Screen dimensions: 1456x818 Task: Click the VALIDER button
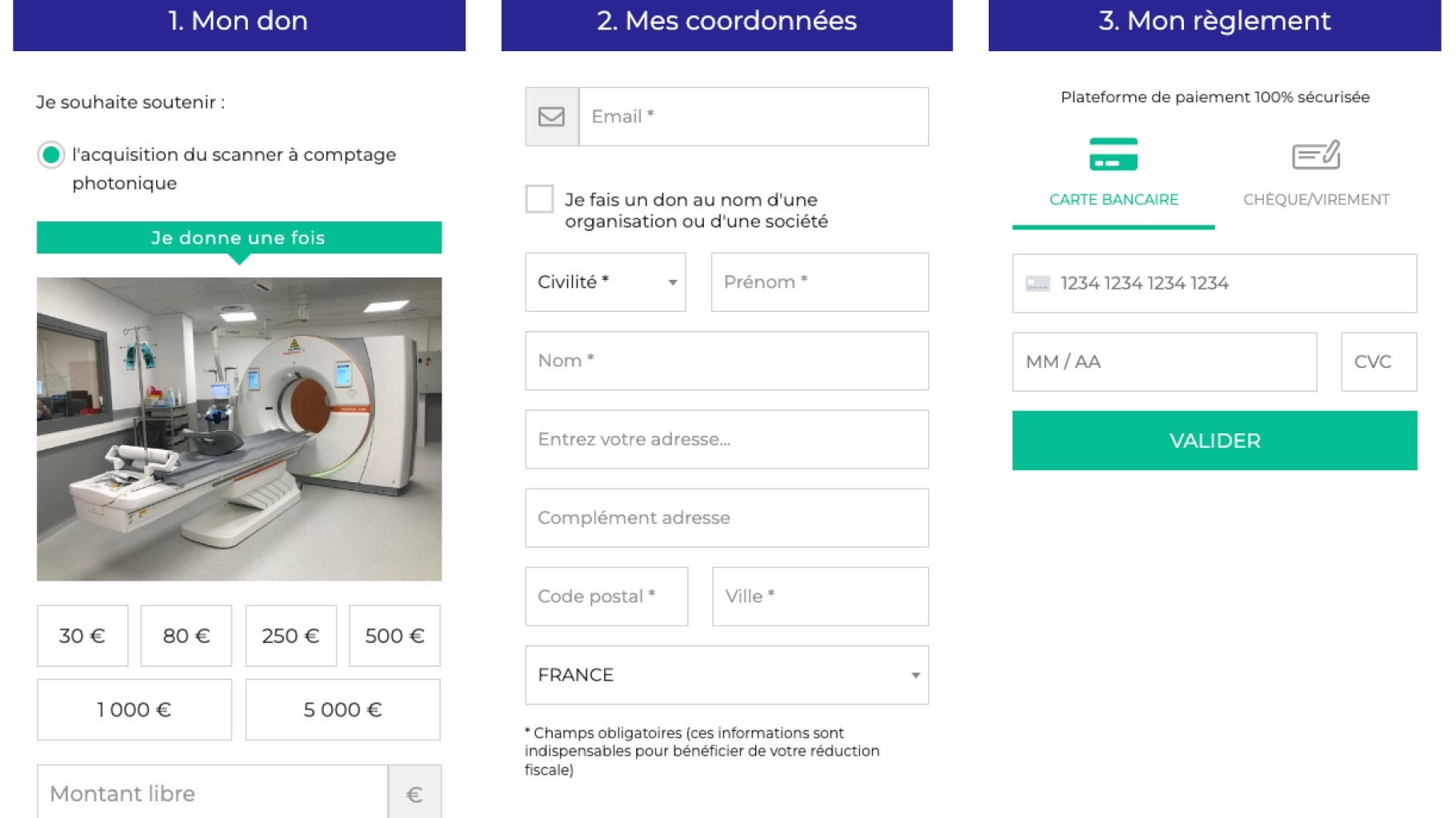(x=1214, y=441)
